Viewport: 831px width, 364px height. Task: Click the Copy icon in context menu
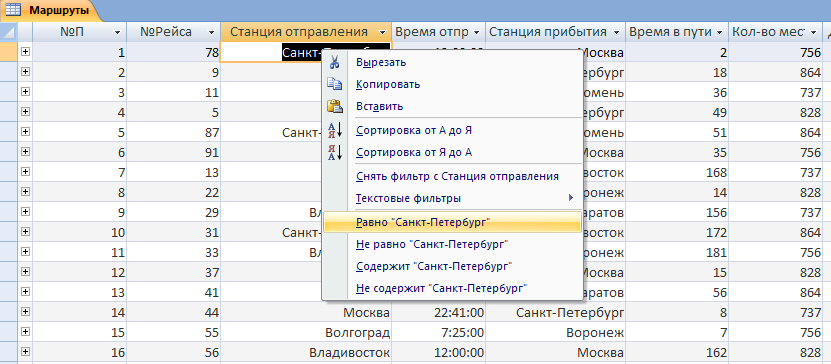coord(334,84)
